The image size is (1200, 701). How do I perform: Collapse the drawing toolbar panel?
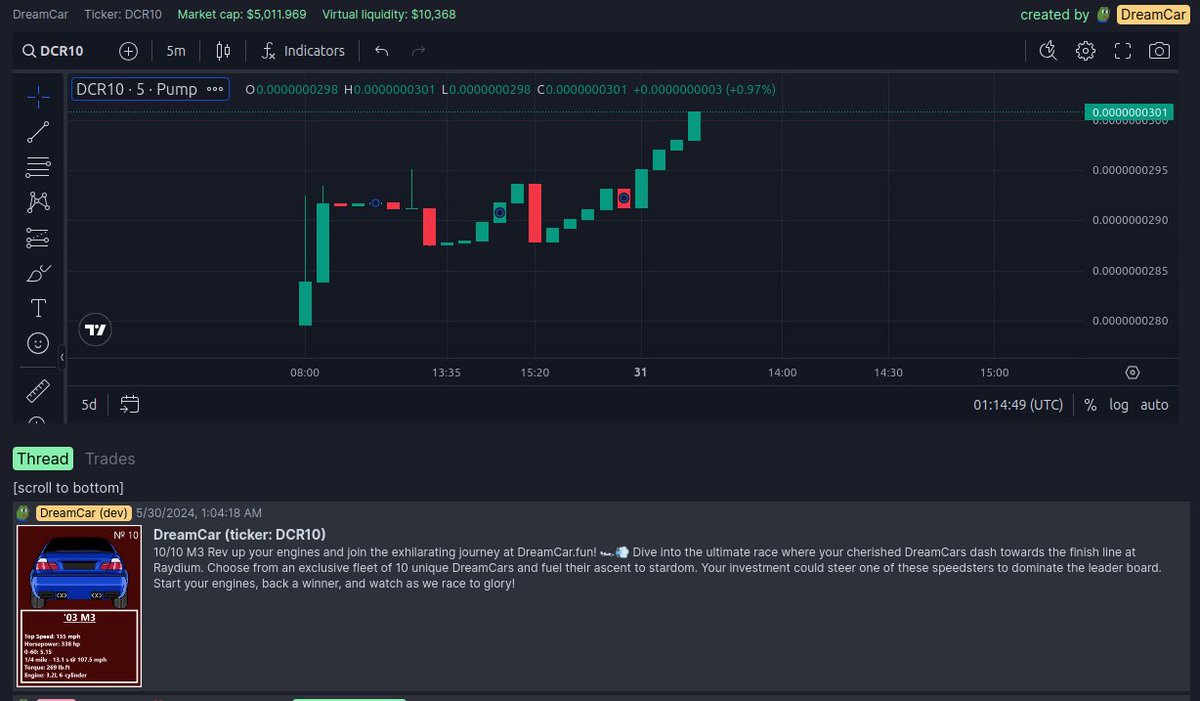pos(62,356)
